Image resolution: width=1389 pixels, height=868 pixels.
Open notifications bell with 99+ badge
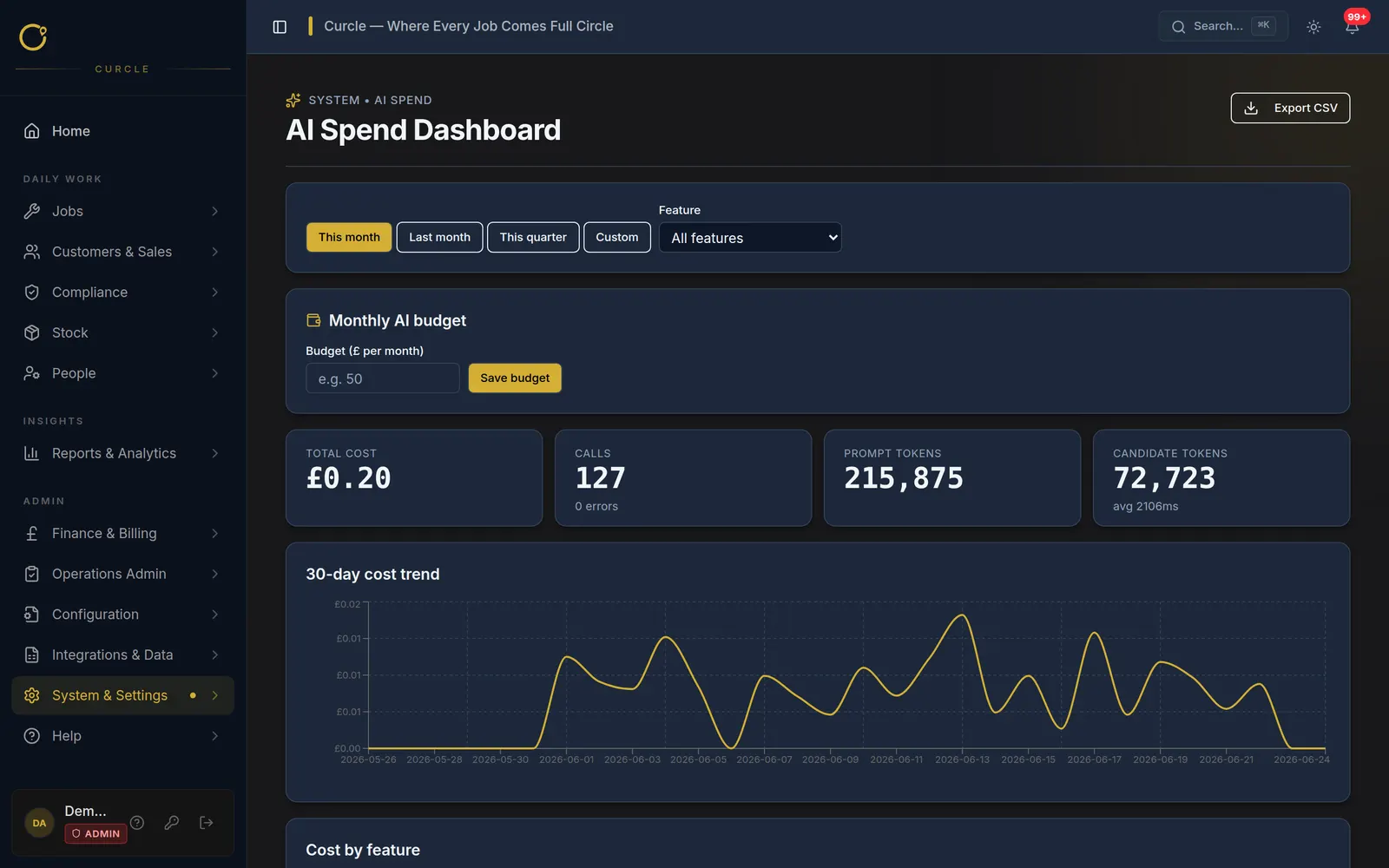click(1353, 26)
